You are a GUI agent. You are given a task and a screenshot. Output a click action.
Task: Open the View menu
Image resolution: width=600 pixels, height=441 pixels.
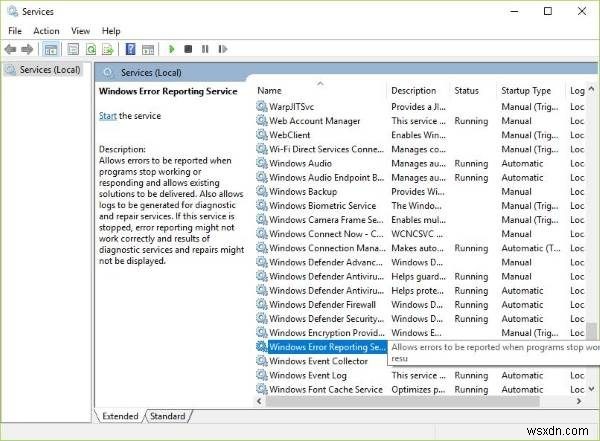pyautogui.click(x=80, y=31)
